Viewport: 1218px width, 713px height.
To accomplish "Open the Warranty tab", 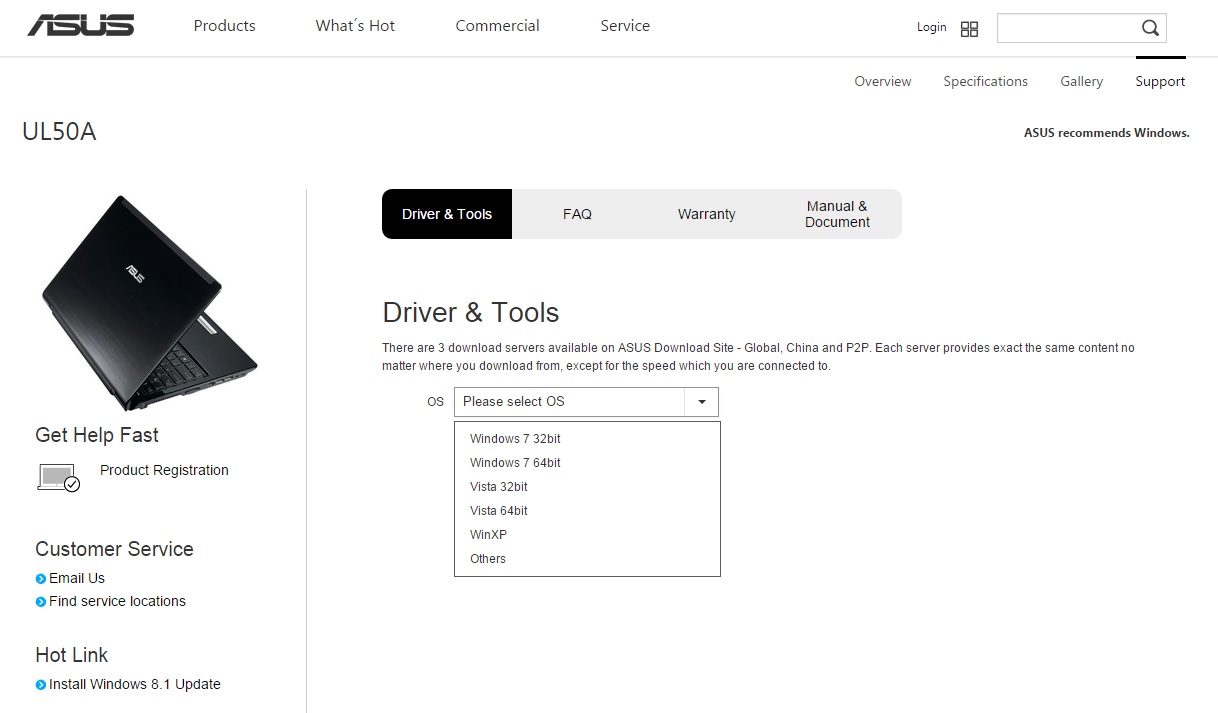I will click(707, 214).
